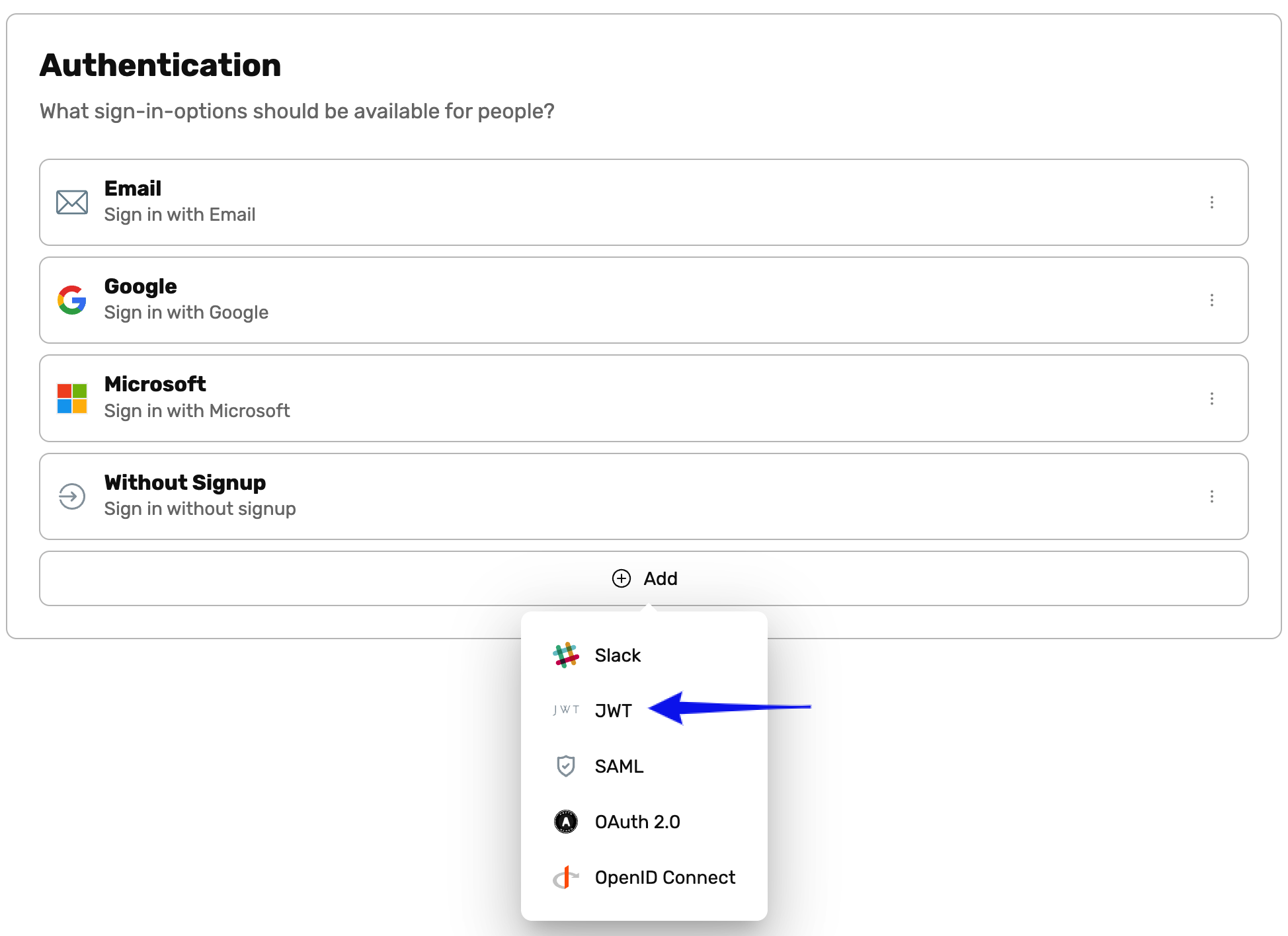Select OpenID Connect from the add menu
Viewport: 1288px width, 936px height.
coord(664,877)
